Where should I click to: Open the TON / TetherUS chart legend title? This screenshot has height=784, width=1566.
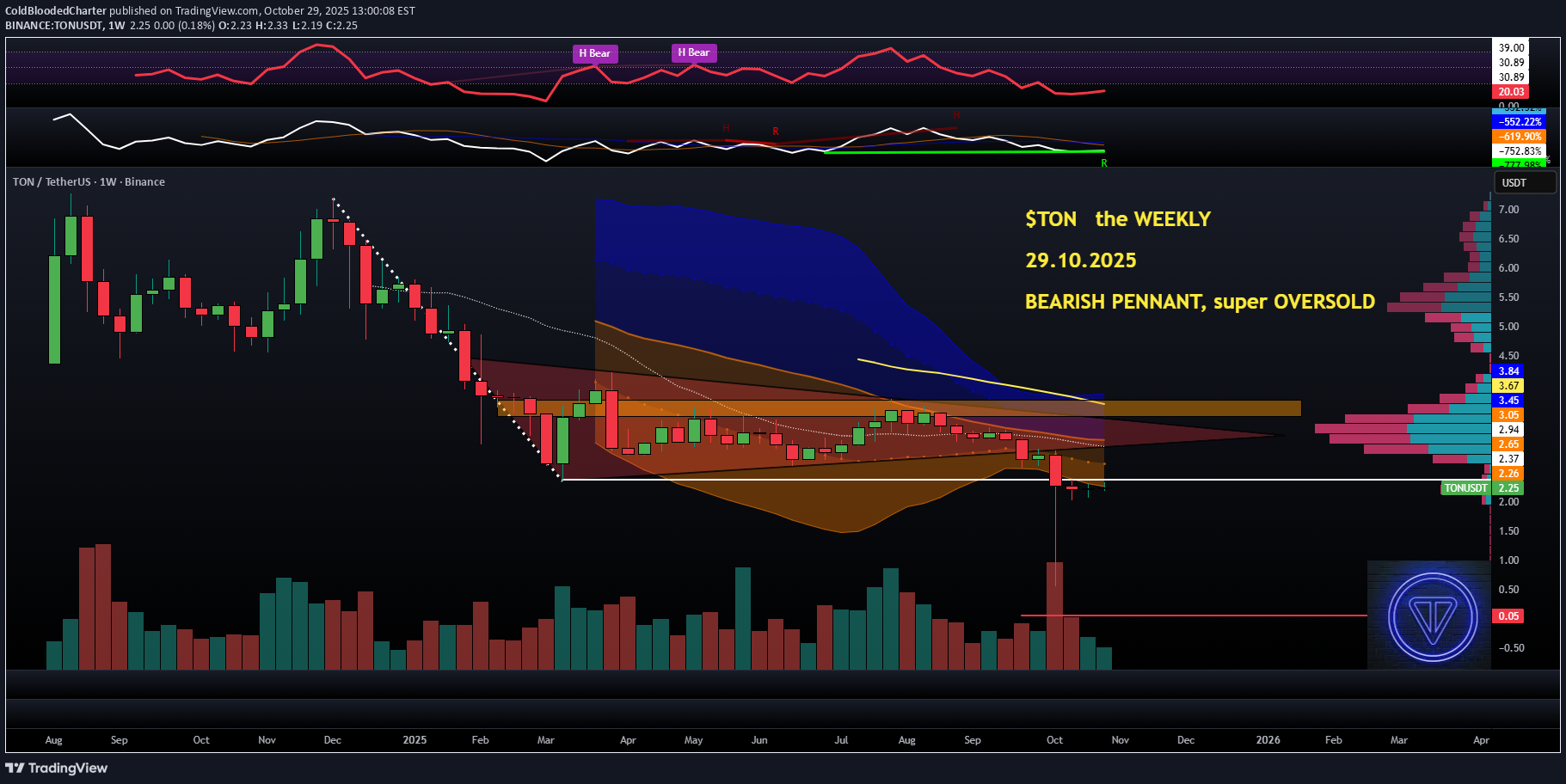pyautogui.click(x=89, y=182)
